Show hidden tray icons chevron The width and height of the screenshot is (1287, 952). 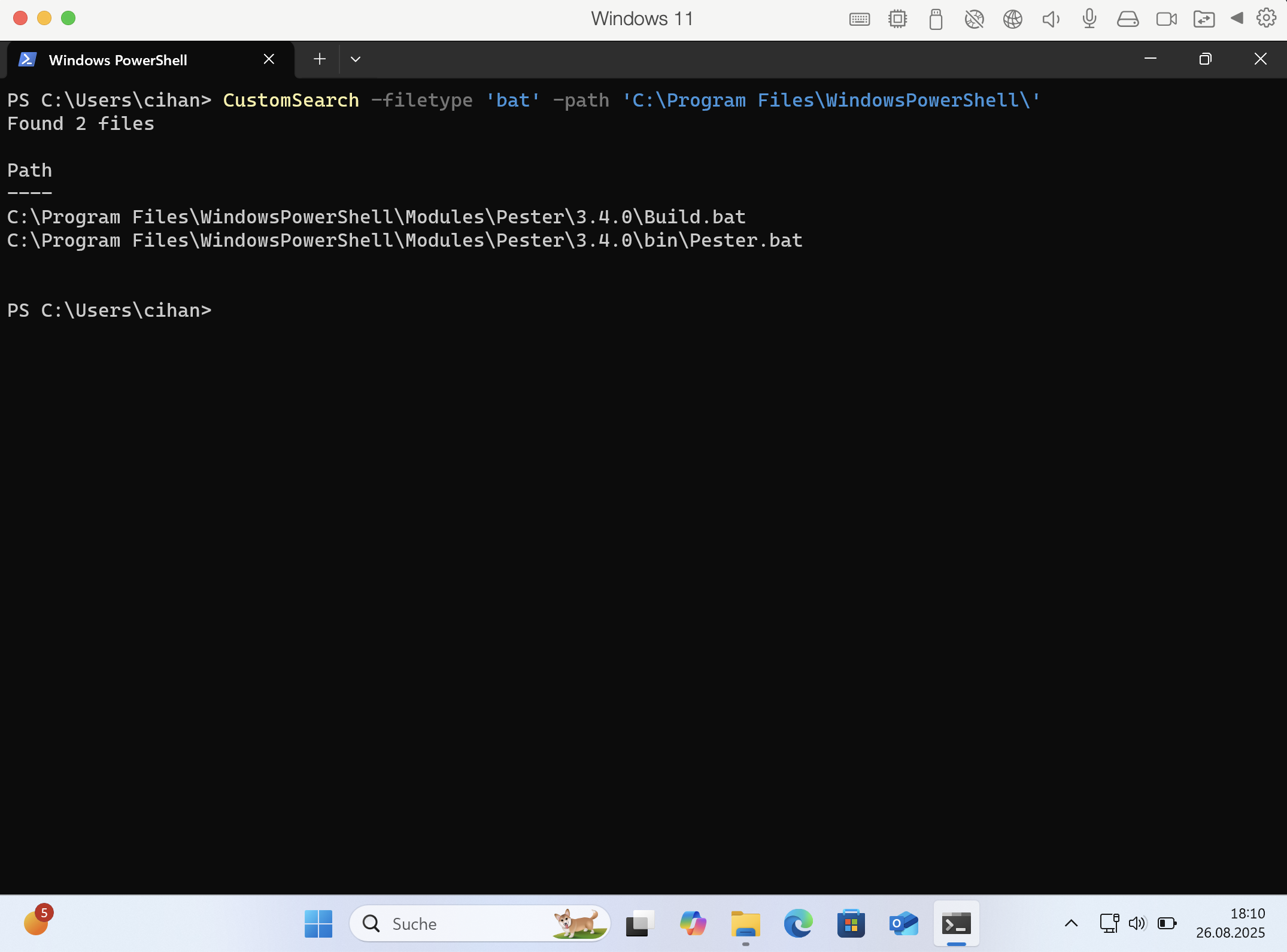1072,923
